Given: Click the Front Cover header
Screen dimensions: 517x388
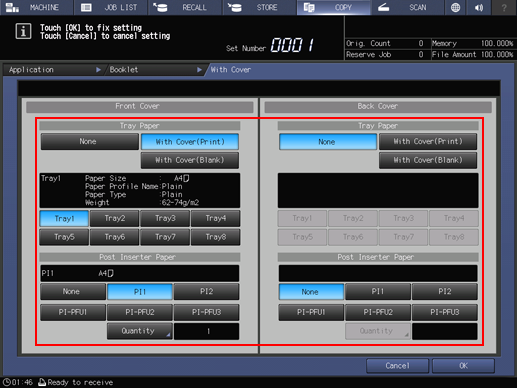Looking at the screenshot, I should pos(140,107).
